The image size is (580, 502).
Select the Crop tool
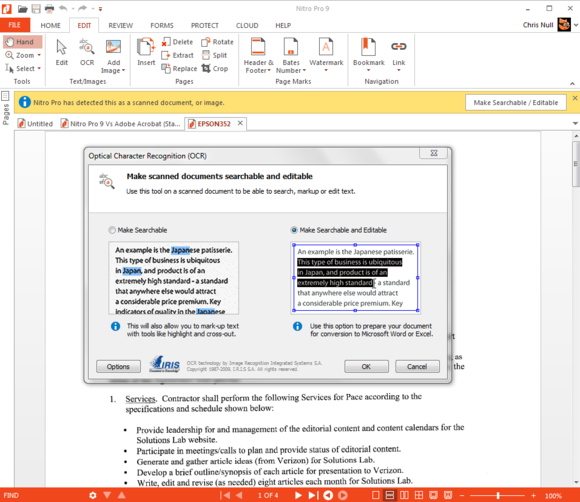point(215,68)
